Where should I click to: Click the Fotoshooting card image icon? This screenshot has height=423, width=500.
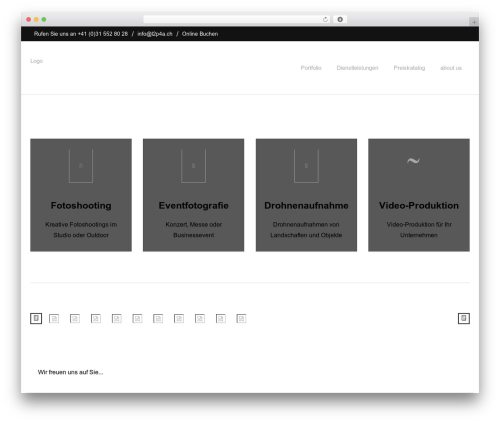pos(81,166)
